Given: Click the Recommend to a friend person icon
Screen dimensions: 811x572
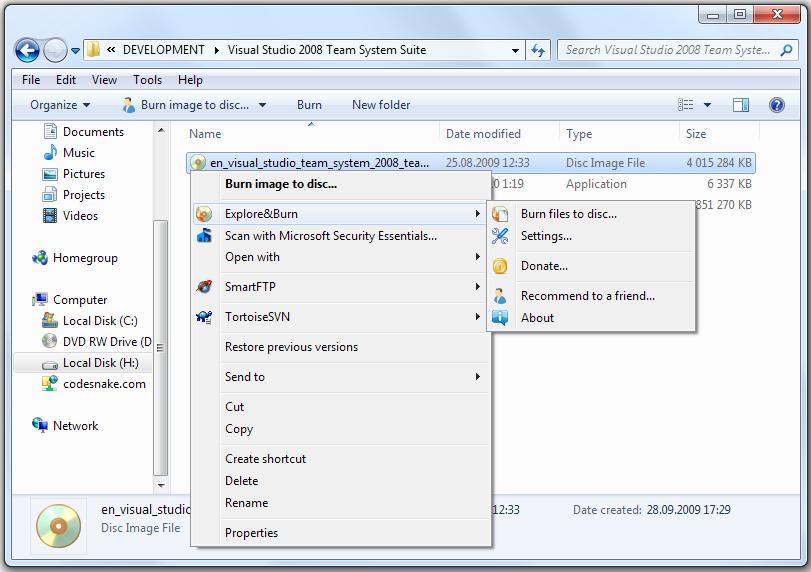Looking at the screenshot, I should tap(500, 296).
